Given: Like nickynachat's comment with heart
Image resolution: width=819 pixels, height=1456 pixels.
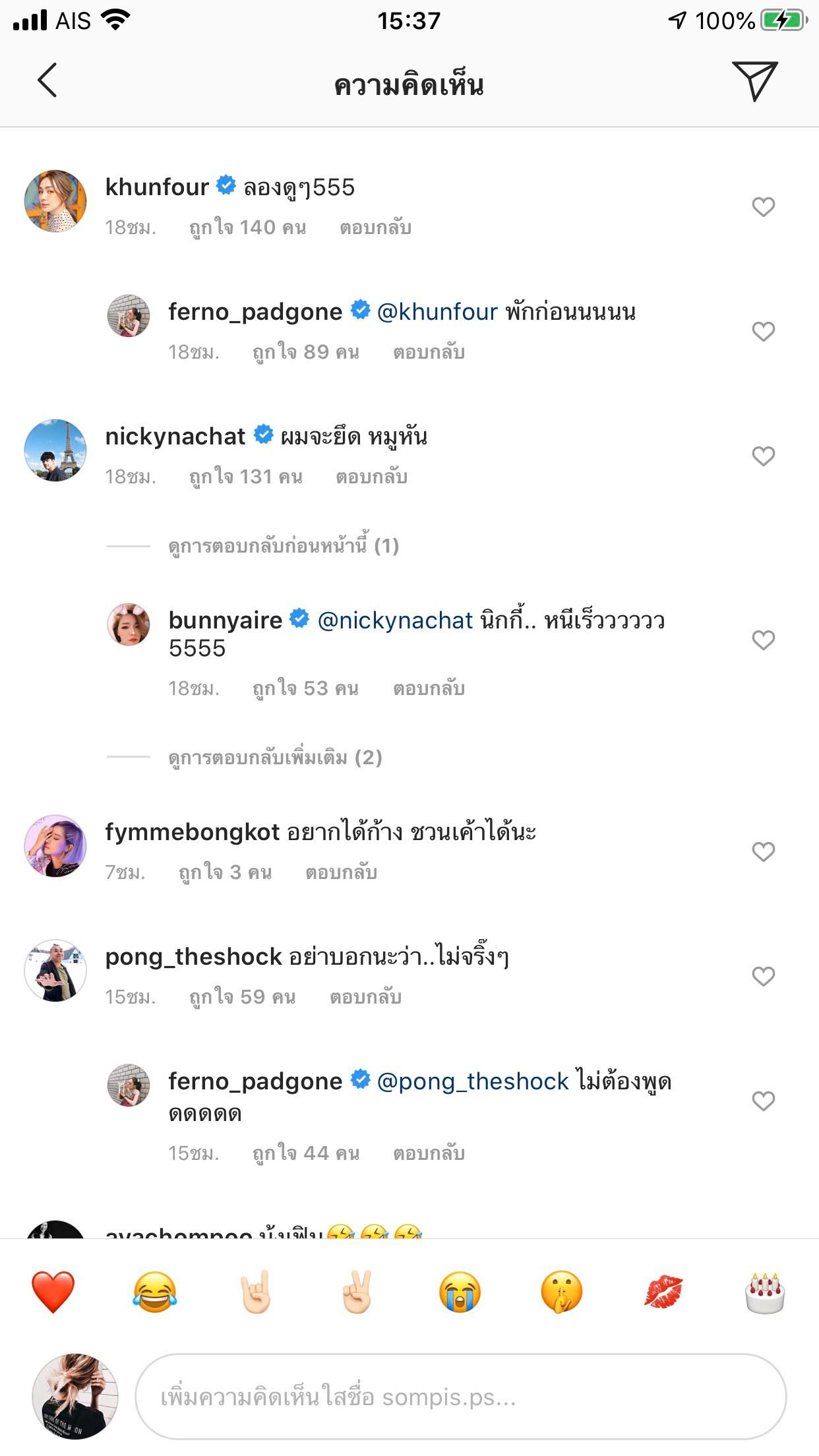Looking at the screenshot, I should pyautogui.click(x=763, y=456).
